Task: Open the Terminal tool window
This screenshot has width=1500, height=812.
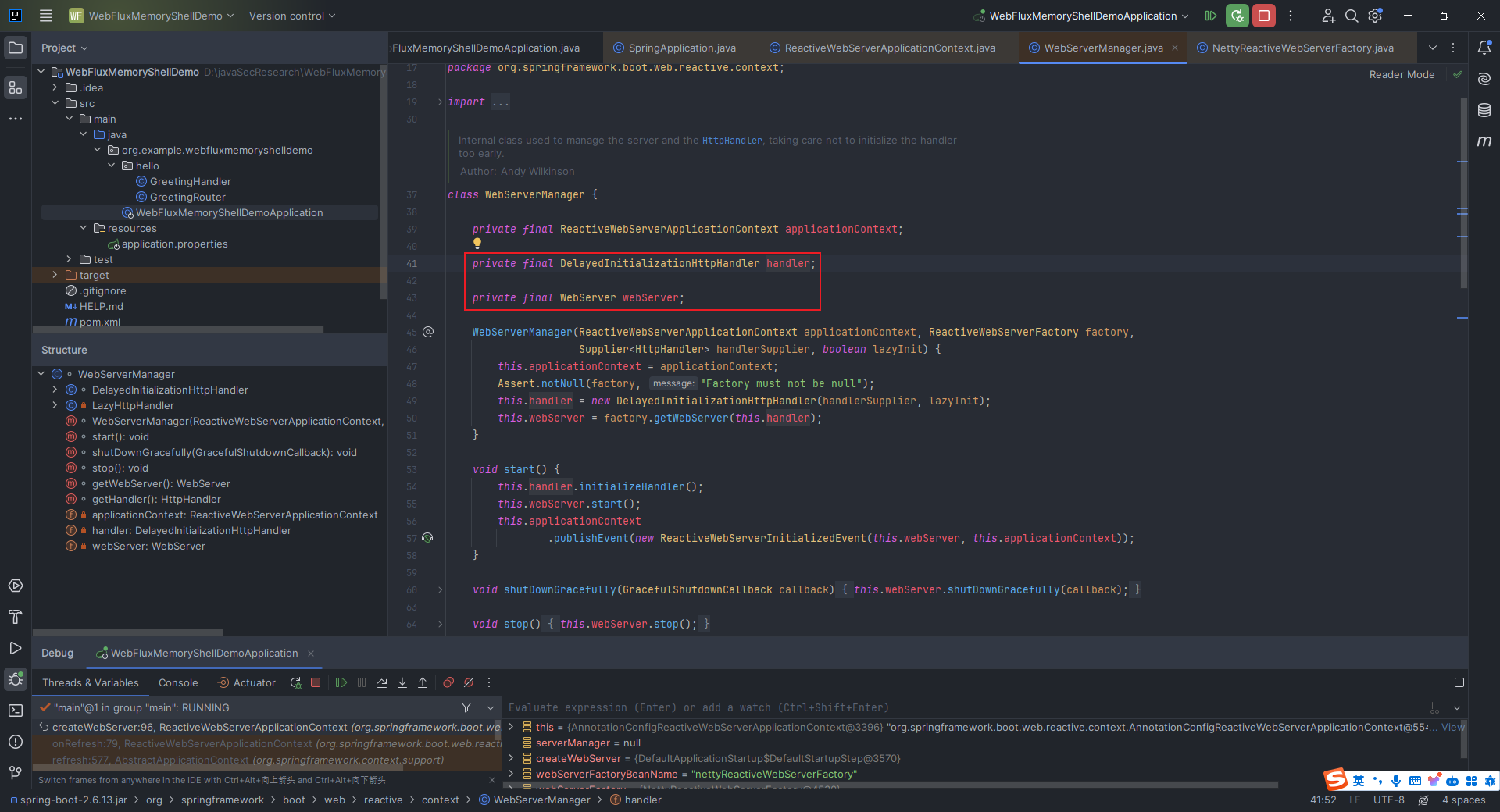Action: tap(16, 710)
